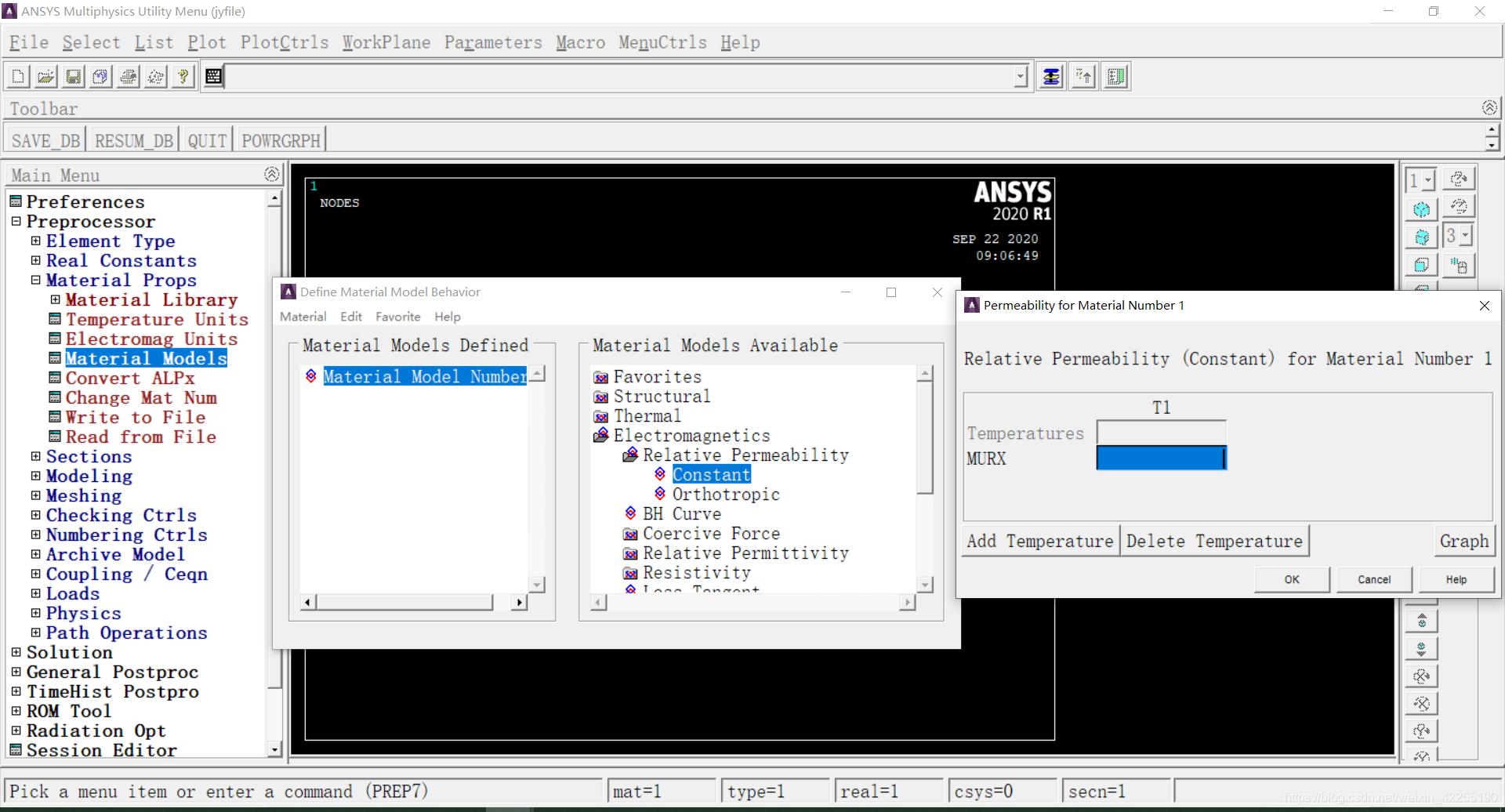Click the Add Temperature button

[1039, 541]
